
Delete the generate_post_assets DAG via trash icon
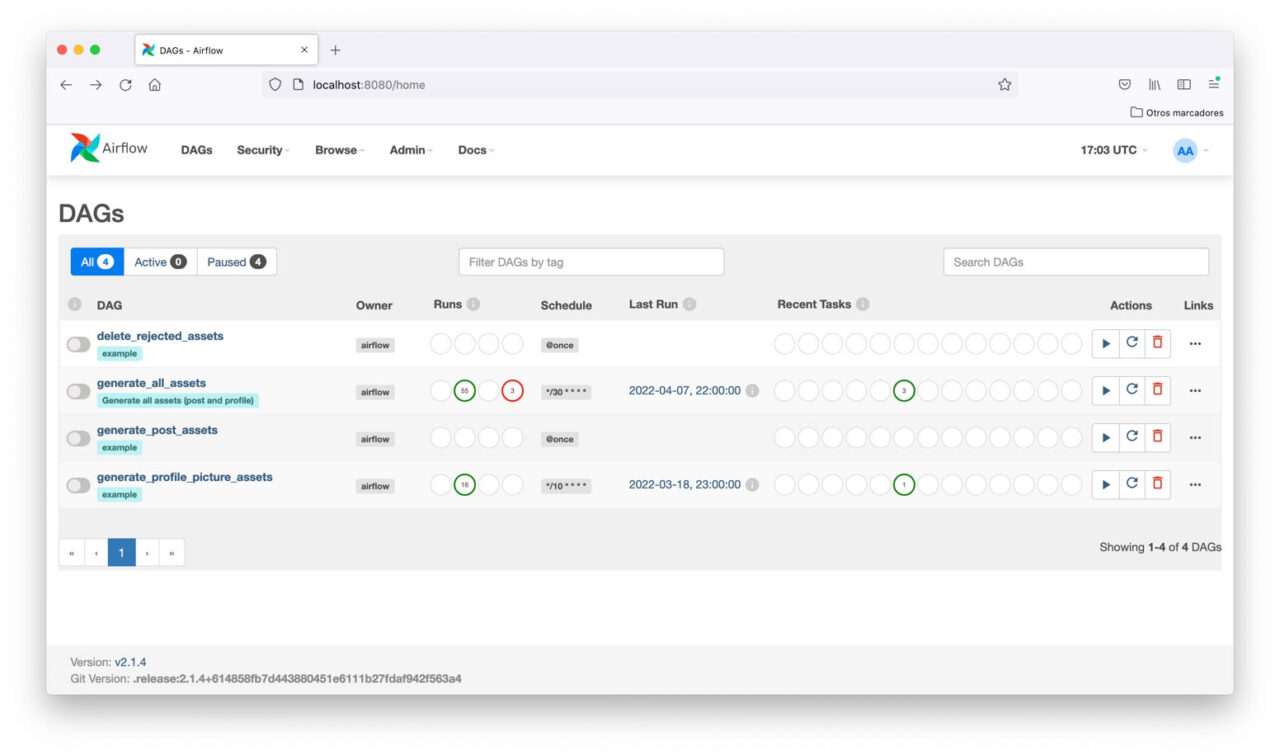[1157, 437]
